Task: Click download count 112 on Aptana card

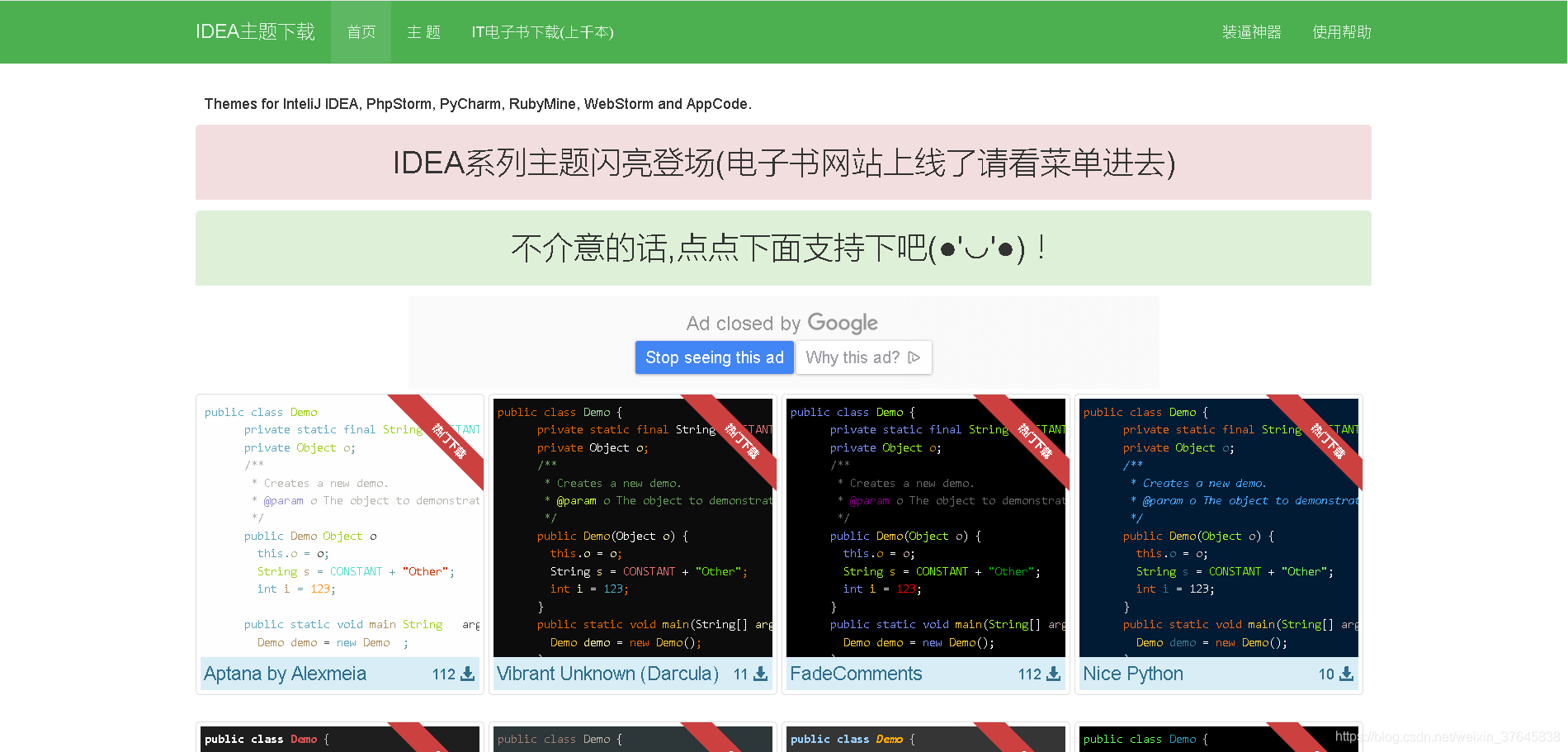Action: [x=444, y=674]
